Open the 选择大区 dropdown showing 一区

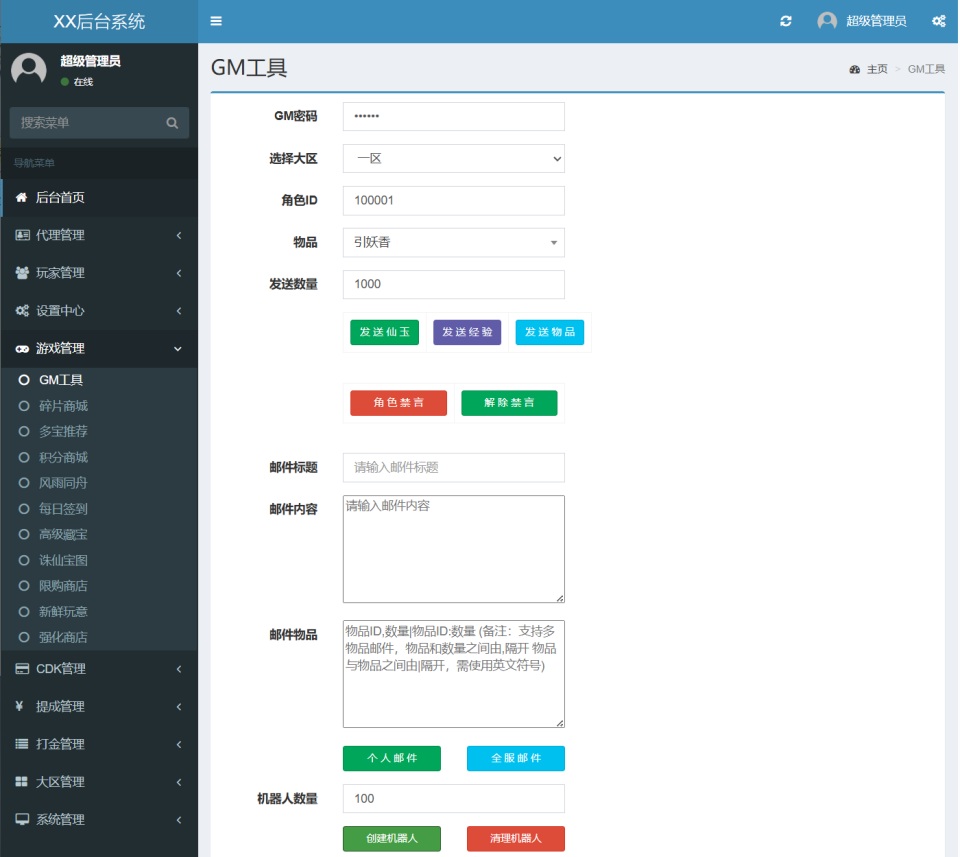453,158
